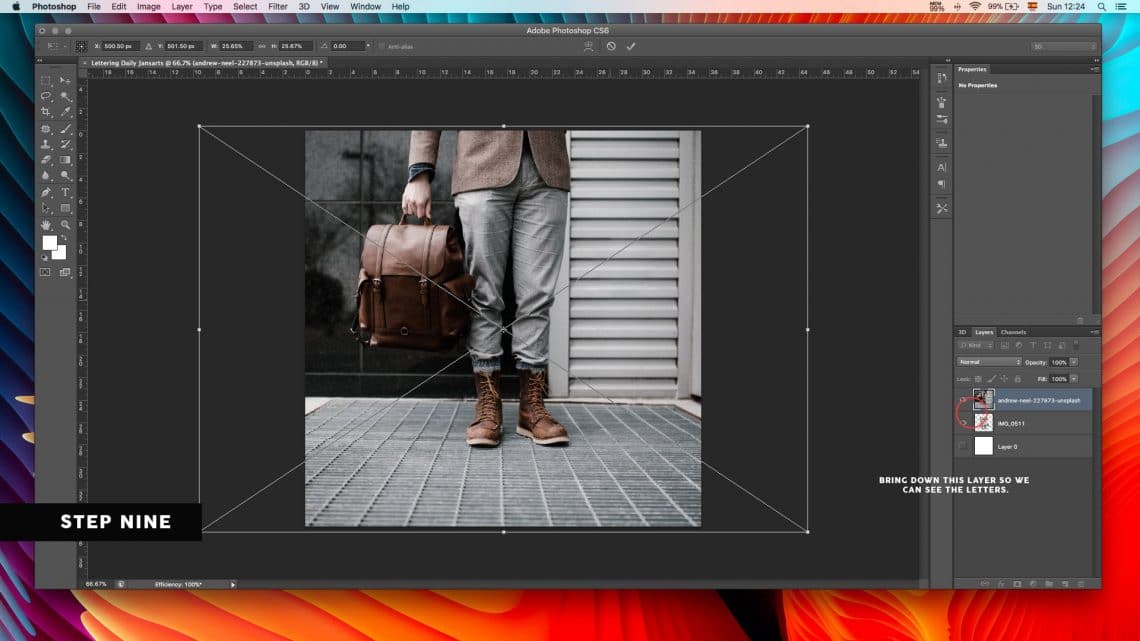
Task: Select the Path Selection tool
Action: point(46,209)
